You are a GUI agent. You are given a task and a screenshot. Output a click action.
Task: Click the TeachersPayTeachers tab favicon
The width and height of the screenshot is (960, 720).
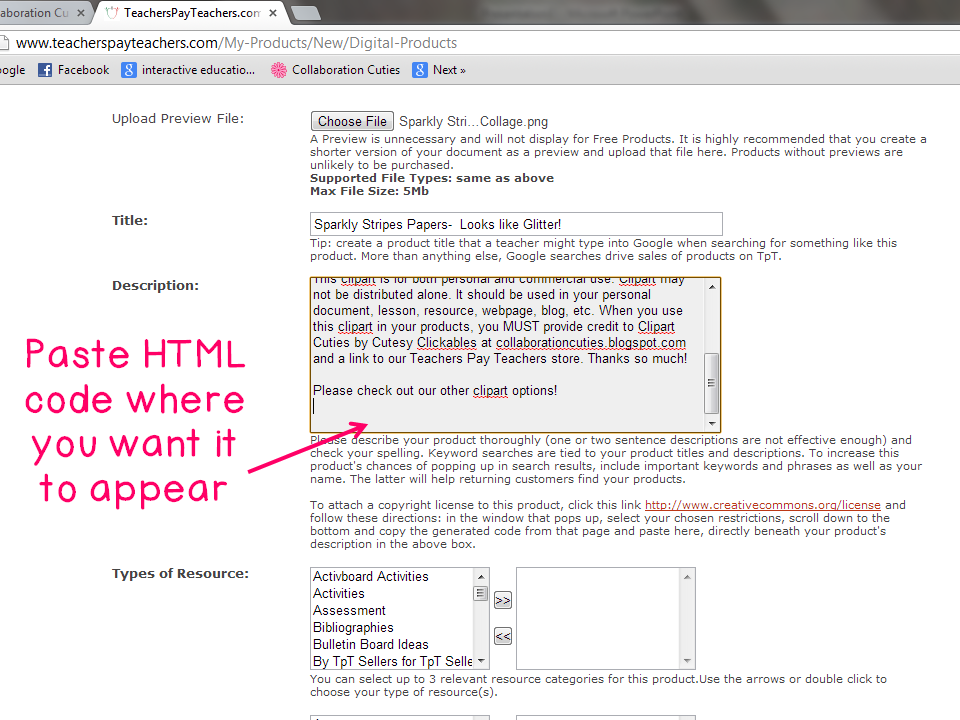pos(112,14)
